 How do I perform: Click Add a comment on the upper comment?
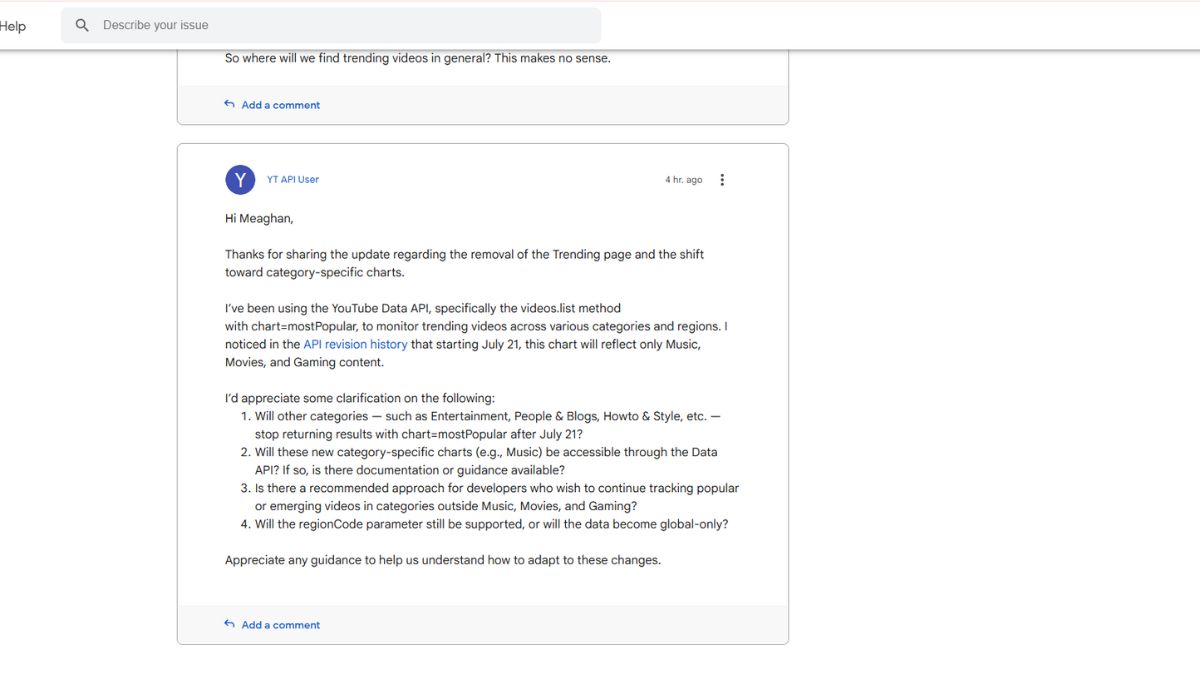(280, 104)
